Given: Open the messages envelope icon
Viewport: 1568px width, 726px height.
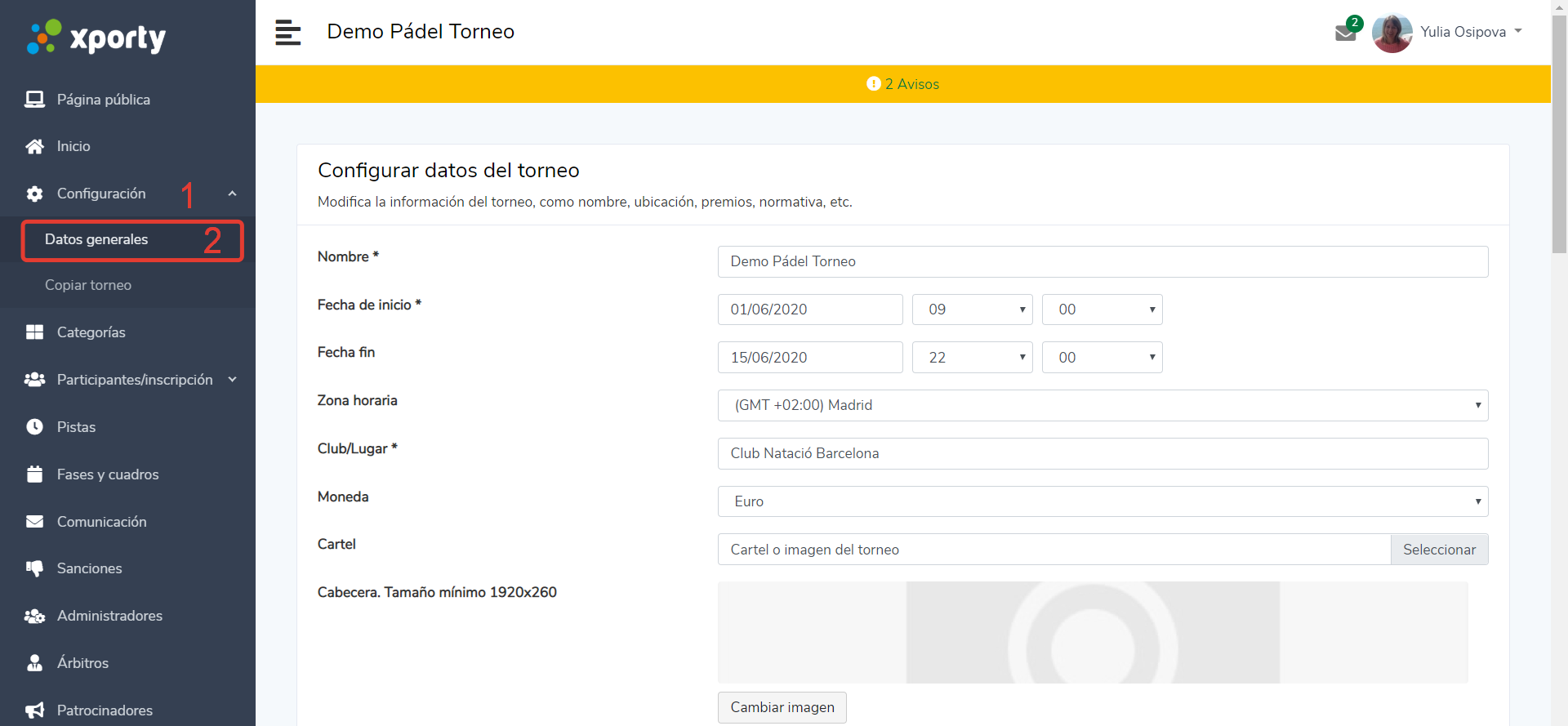Looking at the screenshot, I should 1345,33.
